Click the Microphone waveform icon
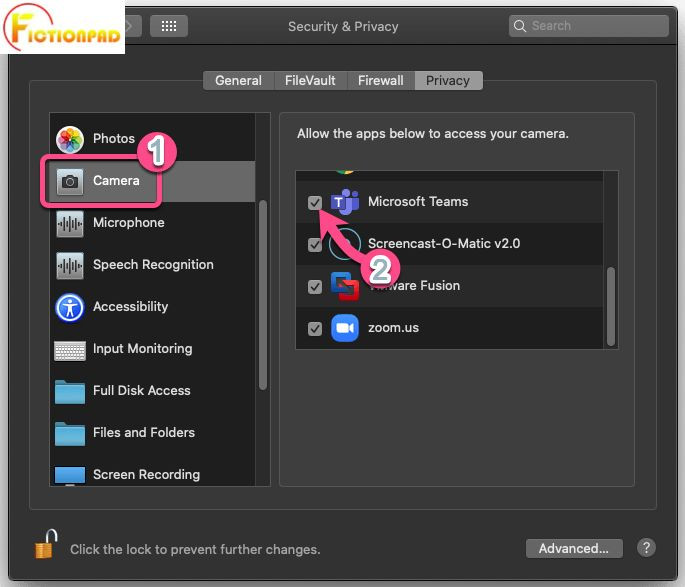This screenshot has width=685, height=587. (x=69, y=223)
